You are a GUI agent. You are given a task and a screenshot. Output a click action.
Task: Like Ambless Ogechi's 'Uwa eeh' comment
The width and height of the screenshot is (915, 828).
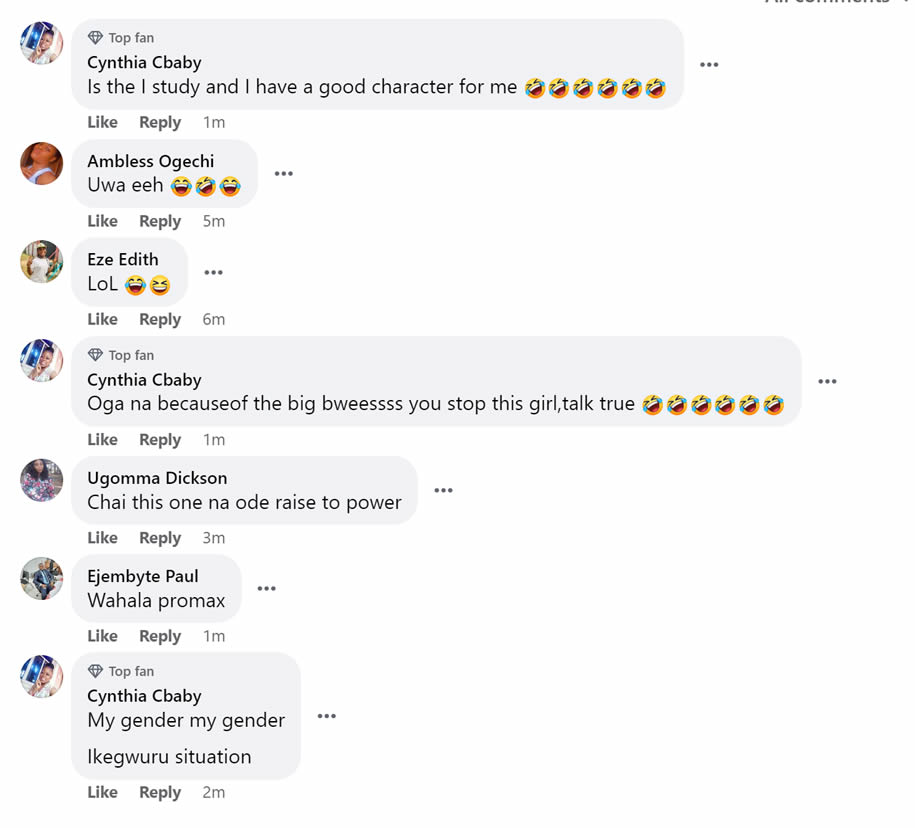(x=102, y=221)
